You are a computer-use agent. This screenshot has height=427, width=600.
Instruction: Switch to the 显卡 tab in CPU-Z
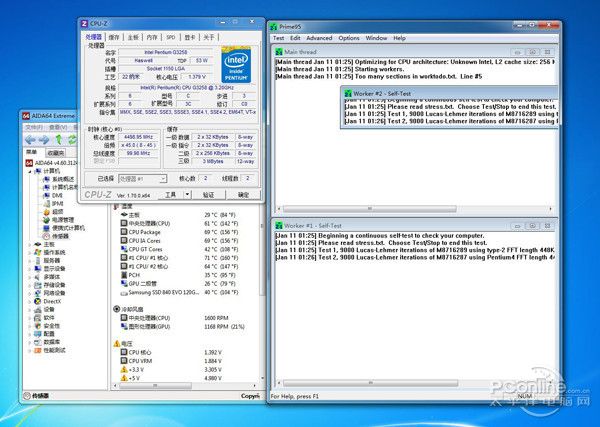coord(190,37)
